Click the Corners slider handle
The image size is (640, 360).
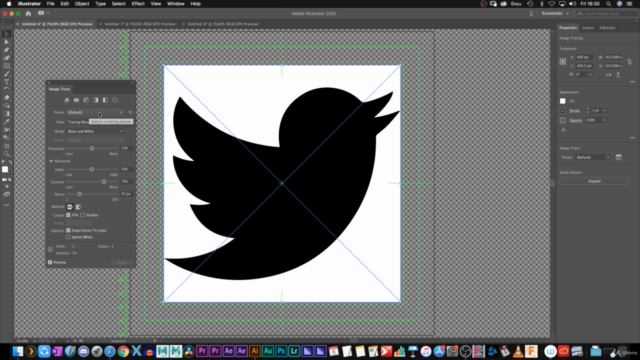[104, 182]
